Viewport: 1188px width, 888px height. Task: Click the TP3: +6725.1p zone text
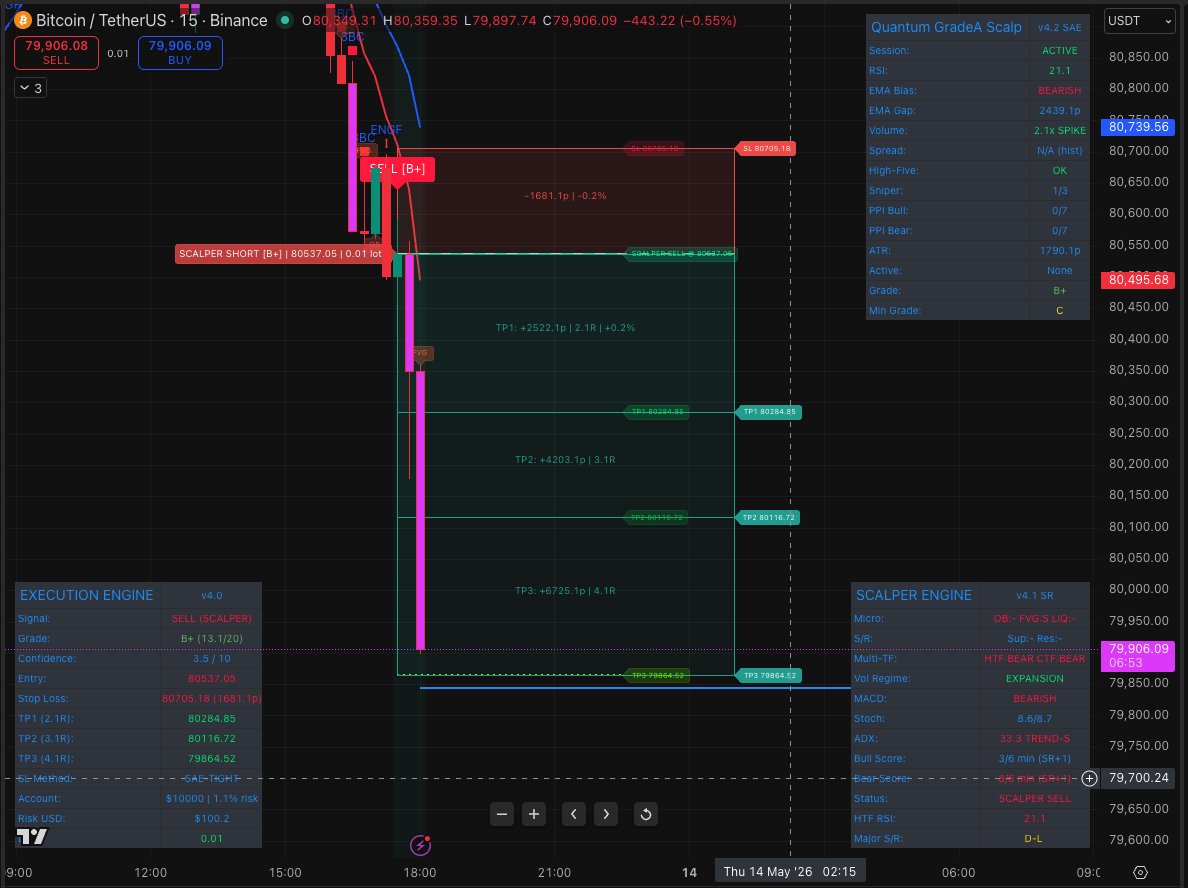(565, 591)
